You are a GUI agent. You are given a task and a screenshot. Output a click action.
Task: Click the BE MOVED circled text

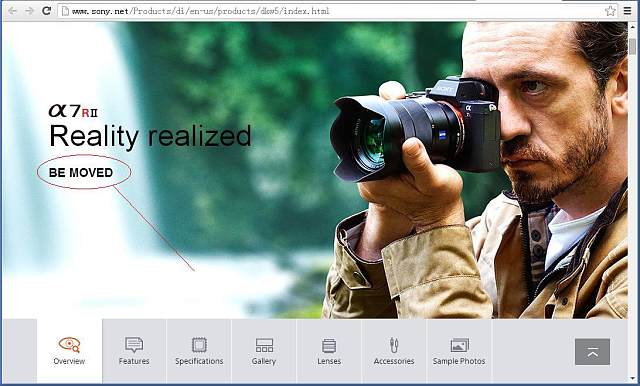click(x=81, y=173)
